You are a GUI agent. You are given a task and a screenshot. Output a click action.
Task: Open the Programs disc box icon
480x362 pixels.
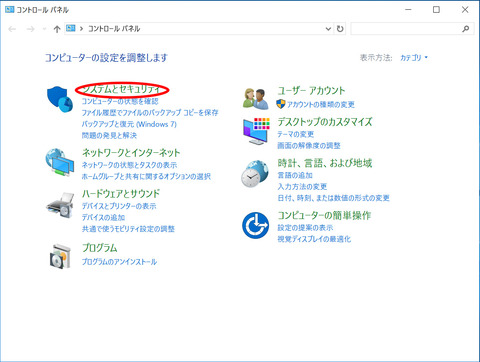pos(60,256)
